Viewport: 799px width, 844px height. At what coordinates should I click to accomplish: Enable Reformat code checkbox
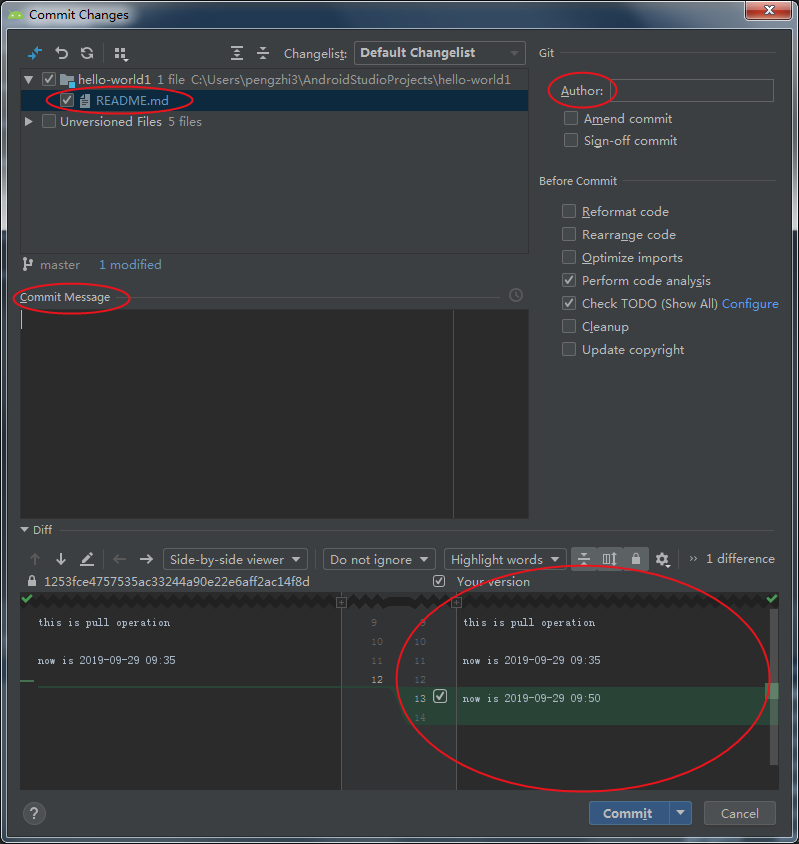coord(569,211)
